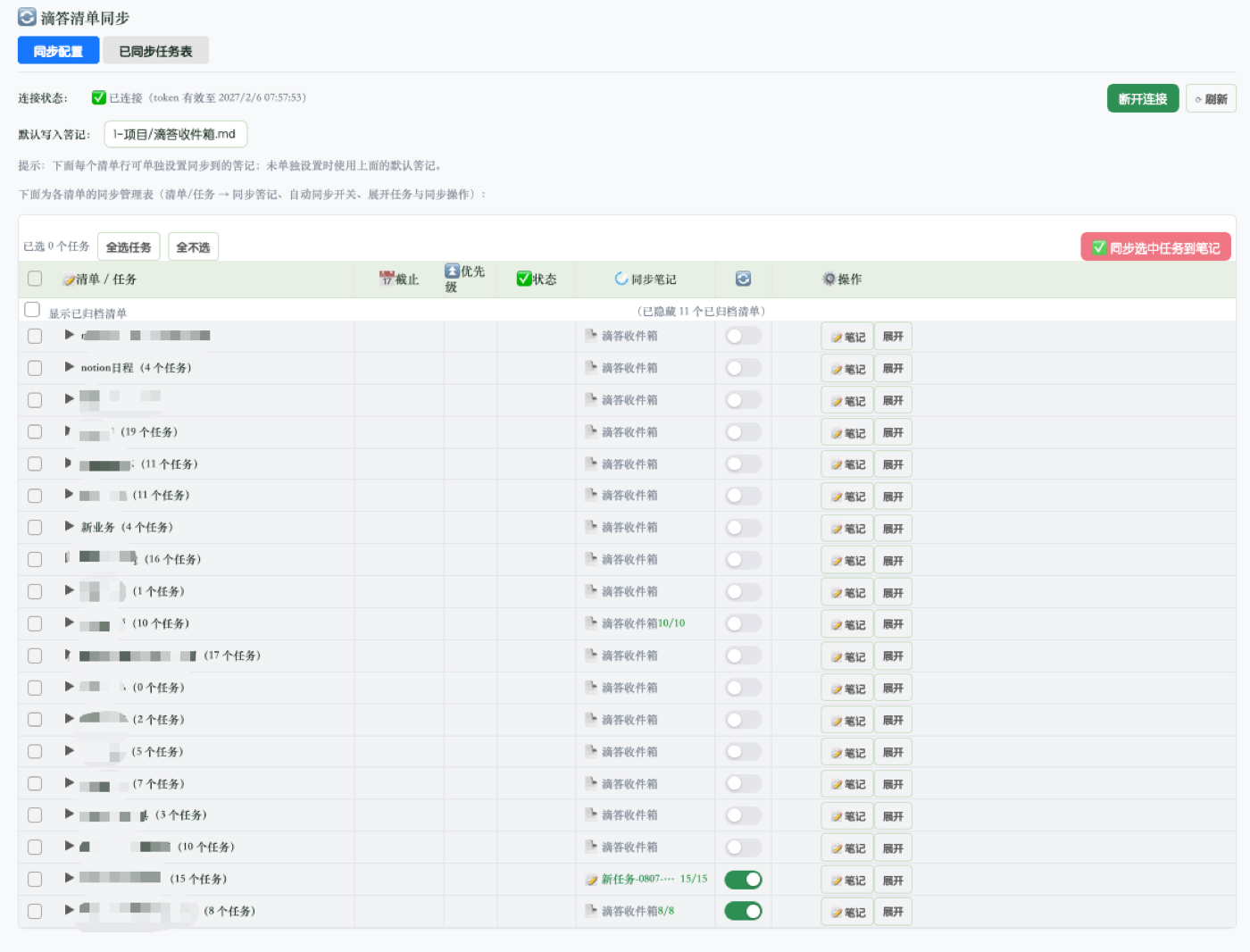Click the sync logo icon beside 滴答清单同步
Viewport: 1250px width, 952px height.
tap(28, 17)
